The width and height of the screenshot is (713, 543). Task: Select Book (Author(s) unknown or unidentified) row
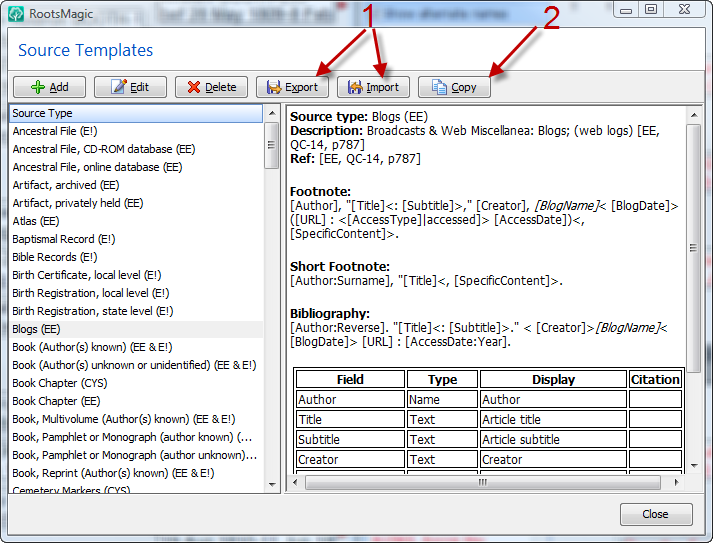pyautogui.click(x=136, y=365)
